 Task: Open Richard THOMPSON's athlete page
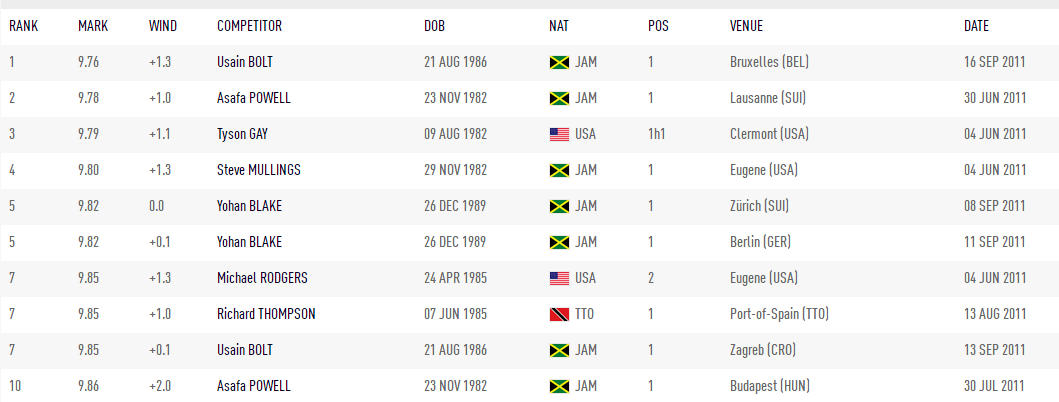coord(266,314)
